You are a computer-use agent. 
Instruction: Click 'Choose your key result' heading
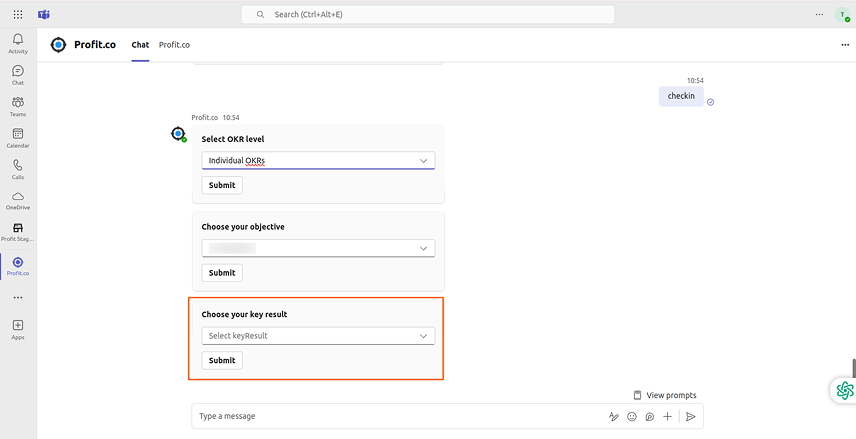point(244,315)
